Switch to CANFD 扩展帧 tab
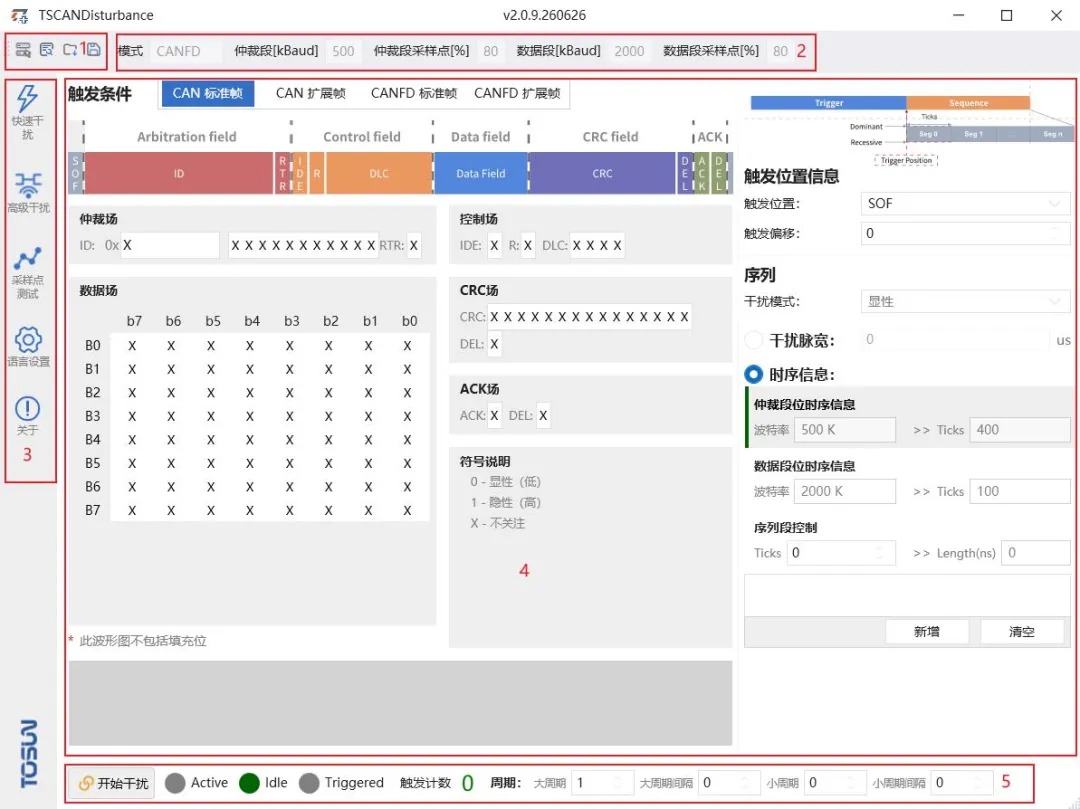This screenshot has width=1080, height=809. (x=517, y=94)
